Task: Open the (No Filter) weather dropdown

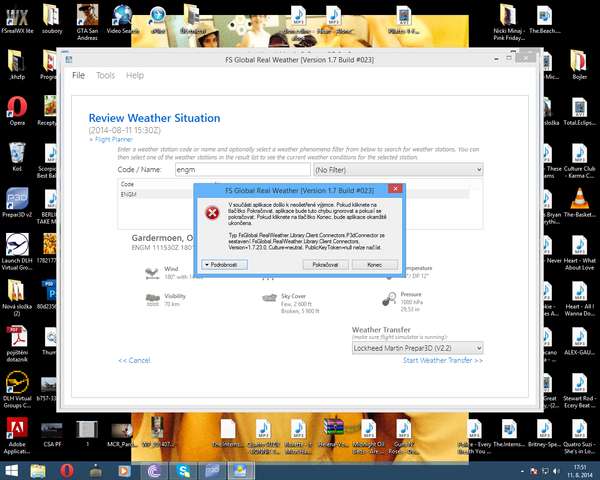Action: tap(397, 171)
